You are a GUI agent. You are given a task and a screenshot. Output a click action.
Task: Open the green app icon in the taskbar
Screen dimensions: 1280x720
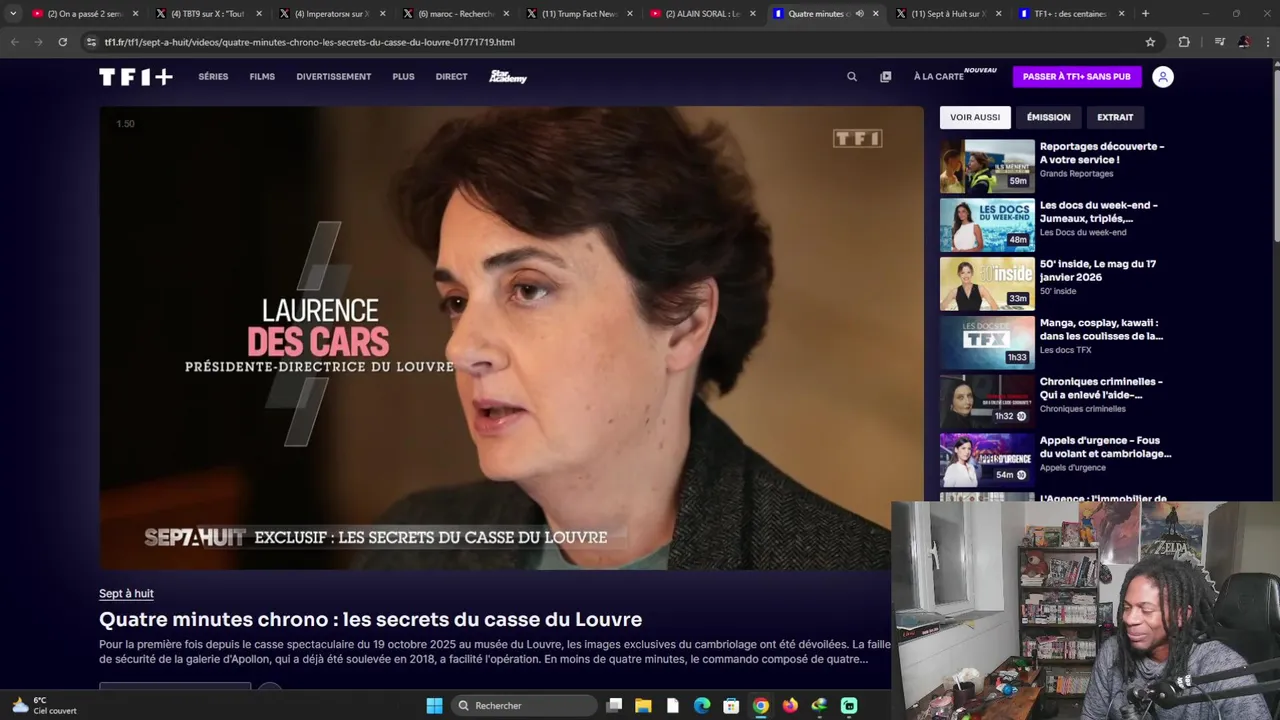tap(849, 705)
